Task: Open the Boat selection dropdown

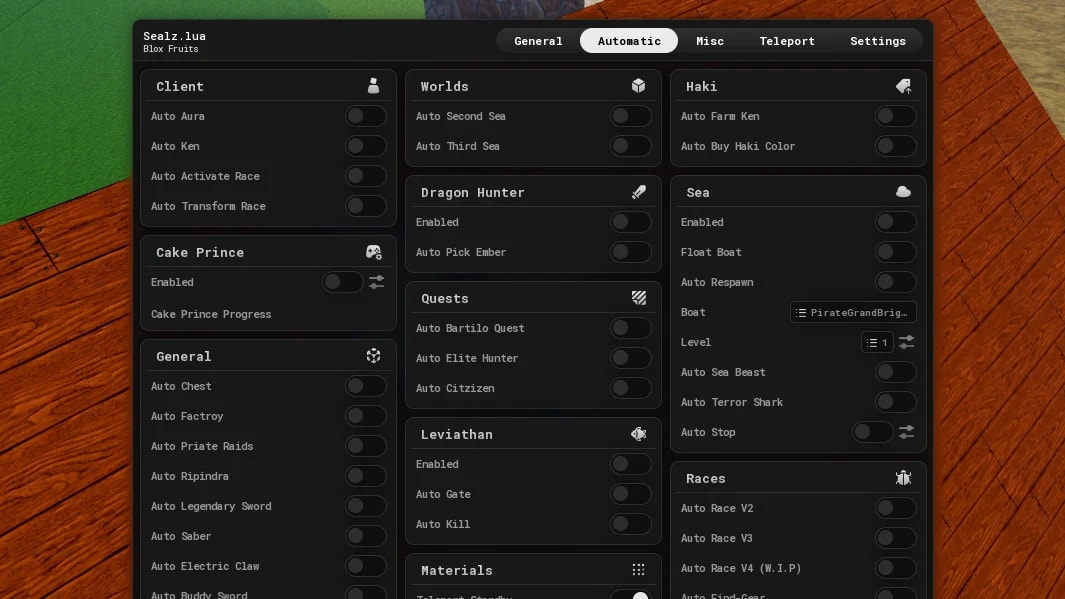Action: click(x=853, y=312)
